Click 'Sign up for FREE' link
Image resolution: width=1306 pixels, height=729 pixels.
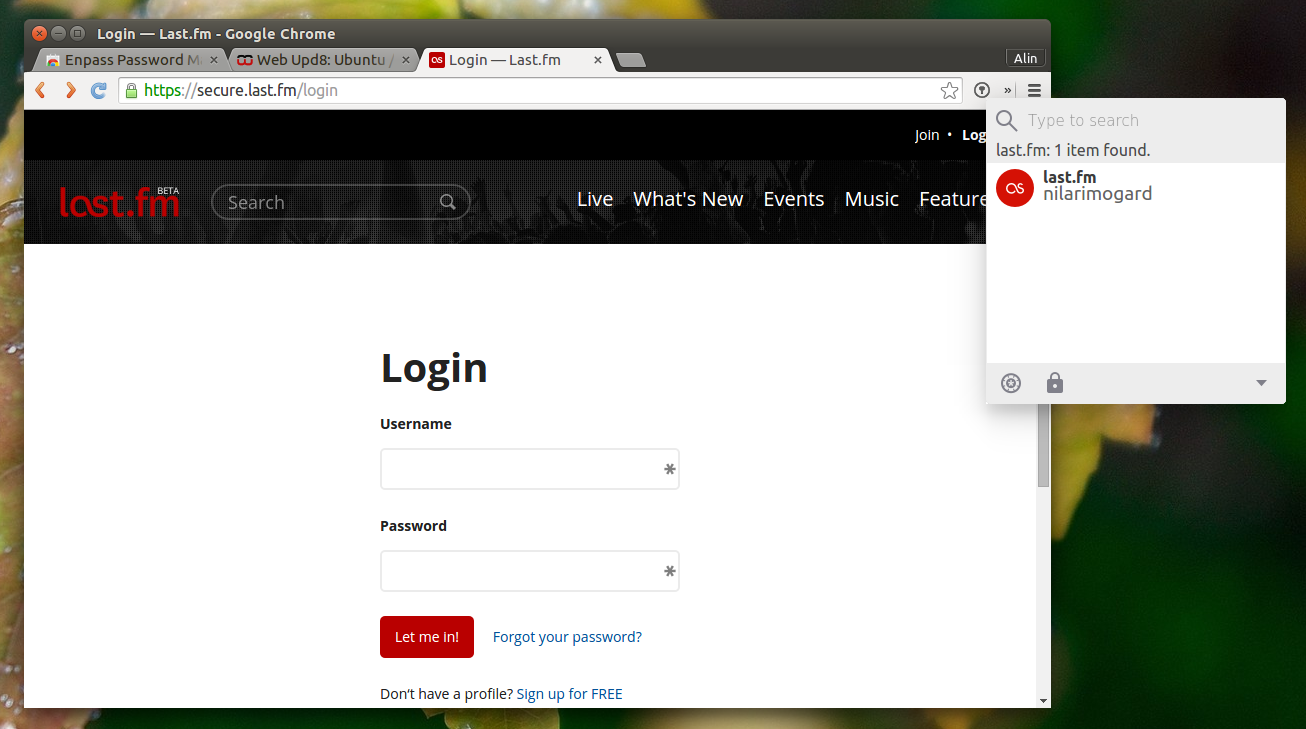coord(569,694)
